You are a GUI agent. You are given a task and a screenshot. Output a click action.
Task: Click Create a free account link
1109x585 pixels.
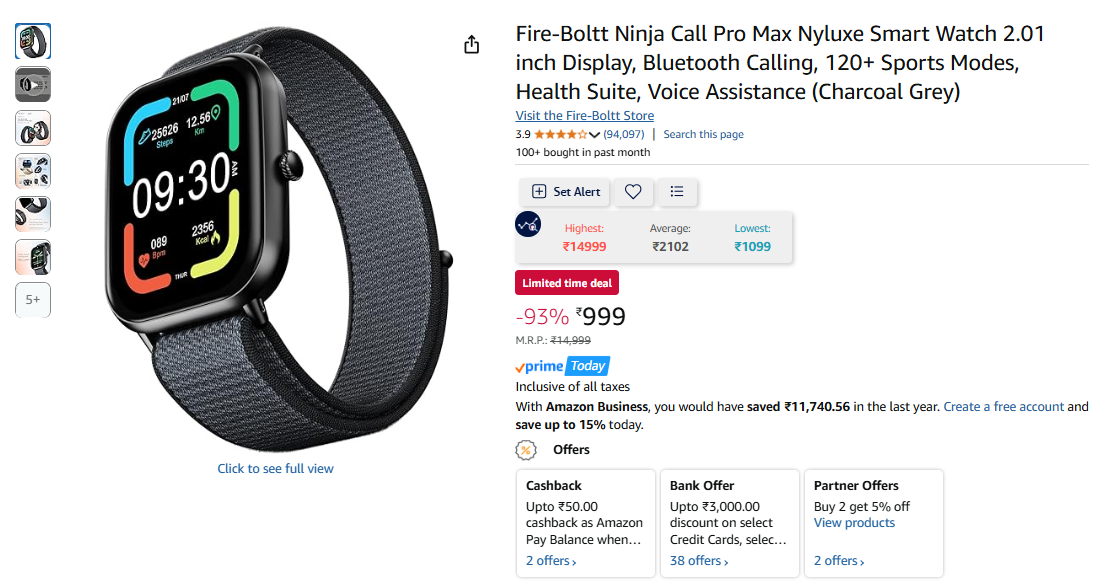pos(1004,407)
